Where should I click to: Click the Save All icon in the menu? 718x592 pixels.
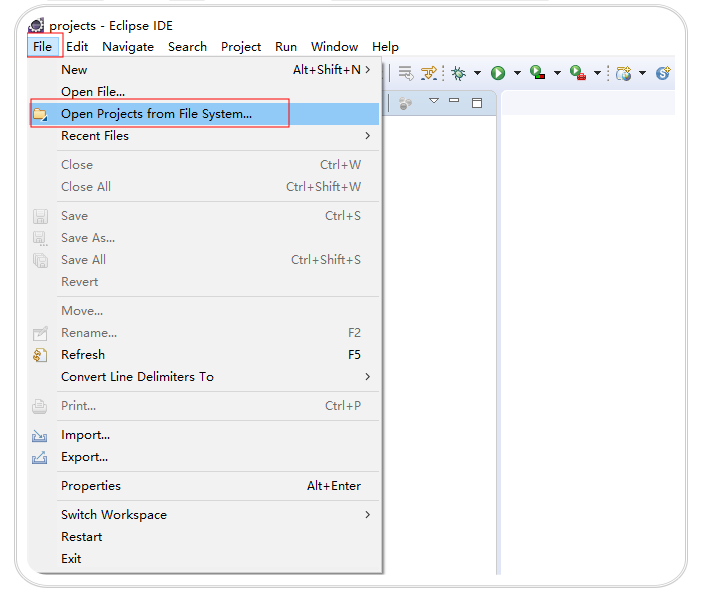40,260
